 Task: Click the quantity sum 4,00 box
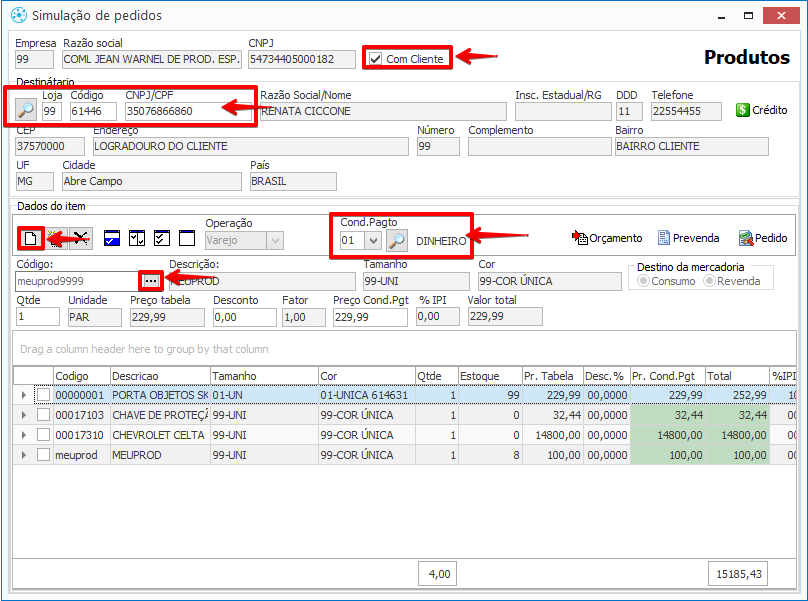point(437,574)
